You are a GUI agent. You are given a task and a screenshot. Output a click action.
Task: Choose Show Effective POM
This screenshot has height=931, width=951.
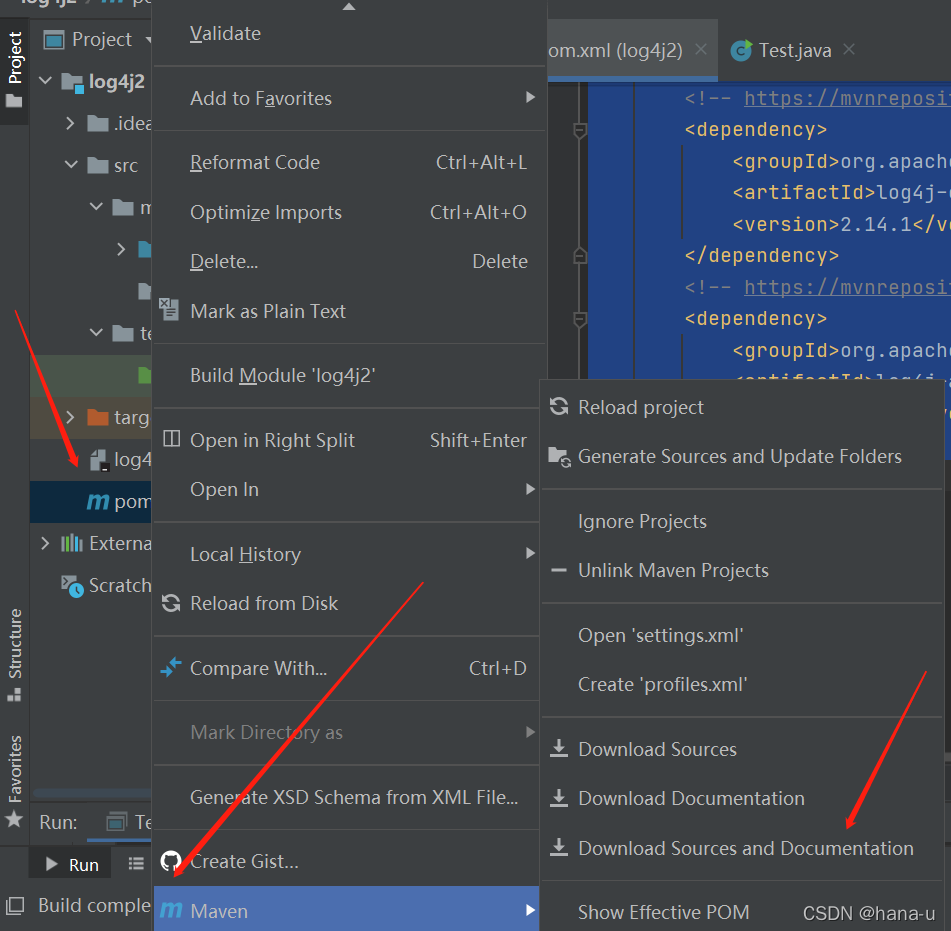(664, 912)
